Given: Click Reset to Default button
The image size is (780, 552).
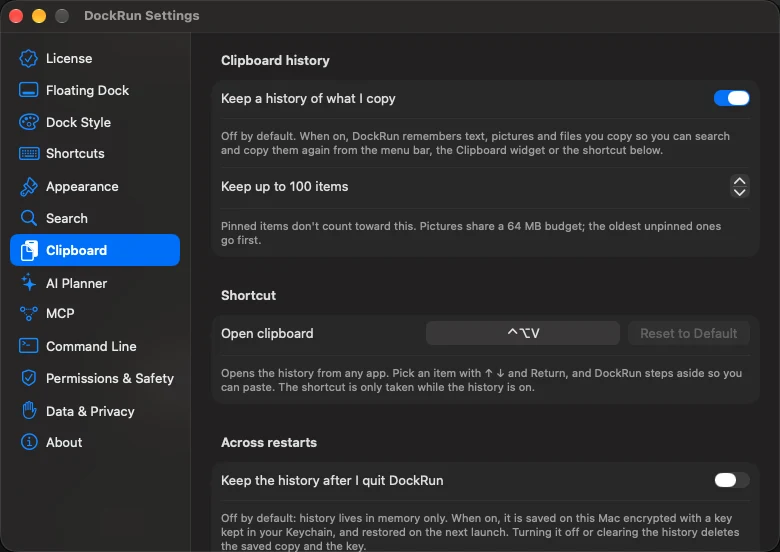Looking at the screenshot, I should point(688,333).
